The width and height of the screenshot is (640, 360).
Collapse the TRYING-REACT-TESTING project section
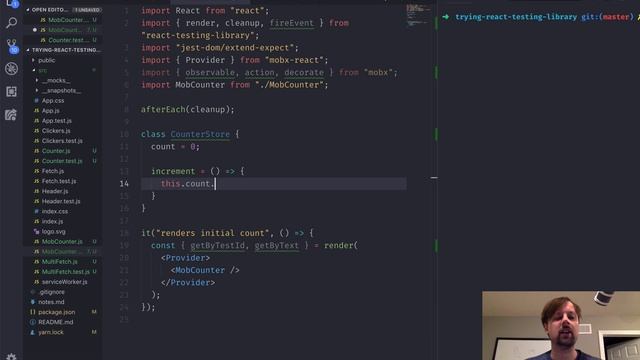tap(28, 50)
